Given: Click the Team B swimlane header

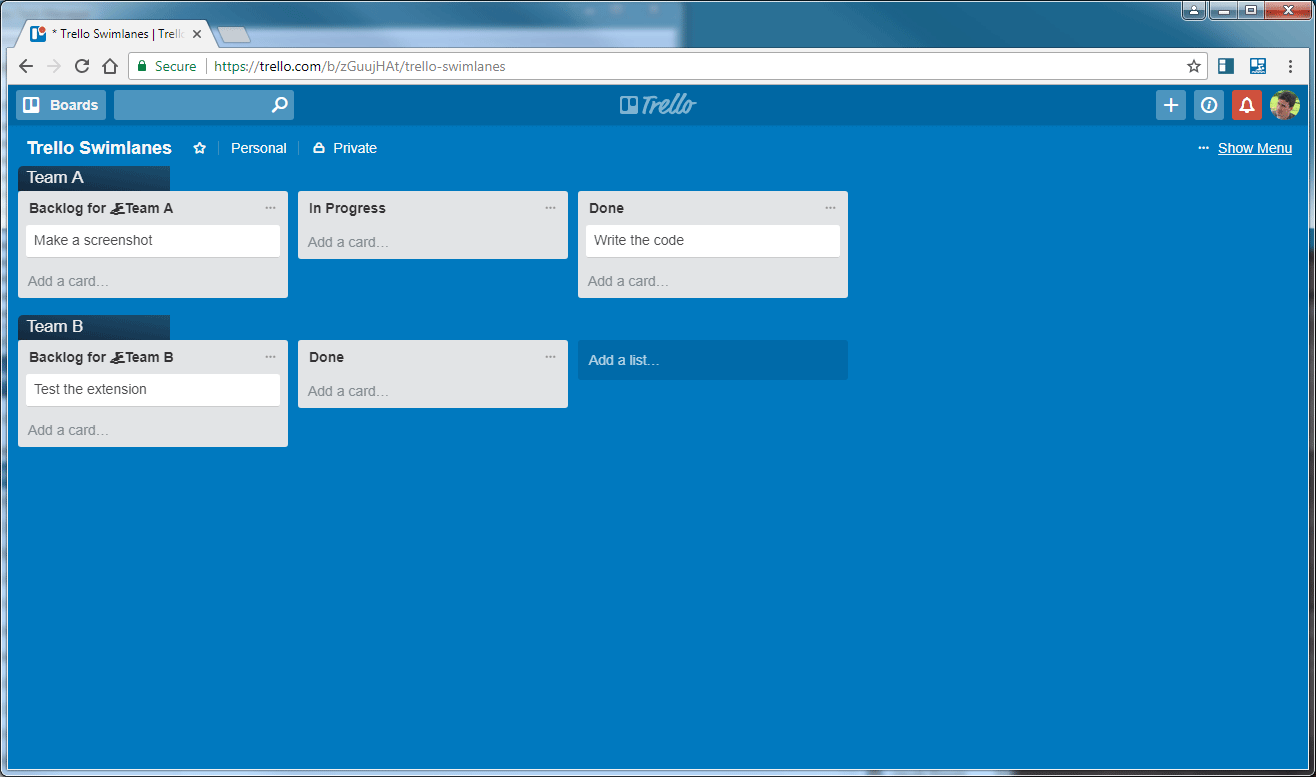Looking at the screenshot, I should pyautogui.click(x=94, y=327).
